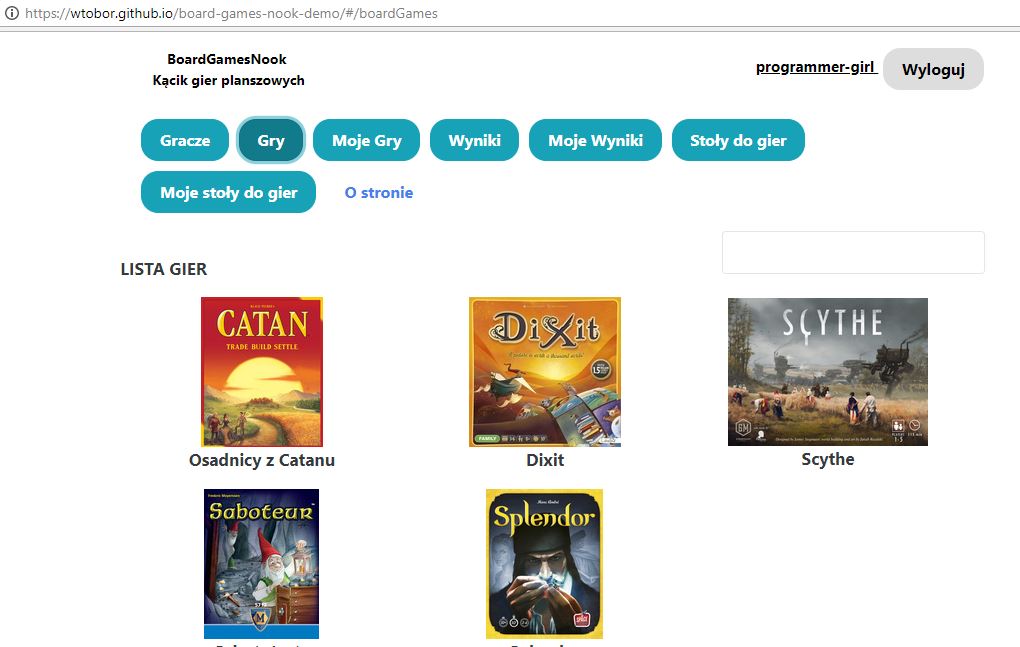Open the Scythe game cover image
The height and width of the screenshot is (647, 1020).
click(x=827, y=371)
